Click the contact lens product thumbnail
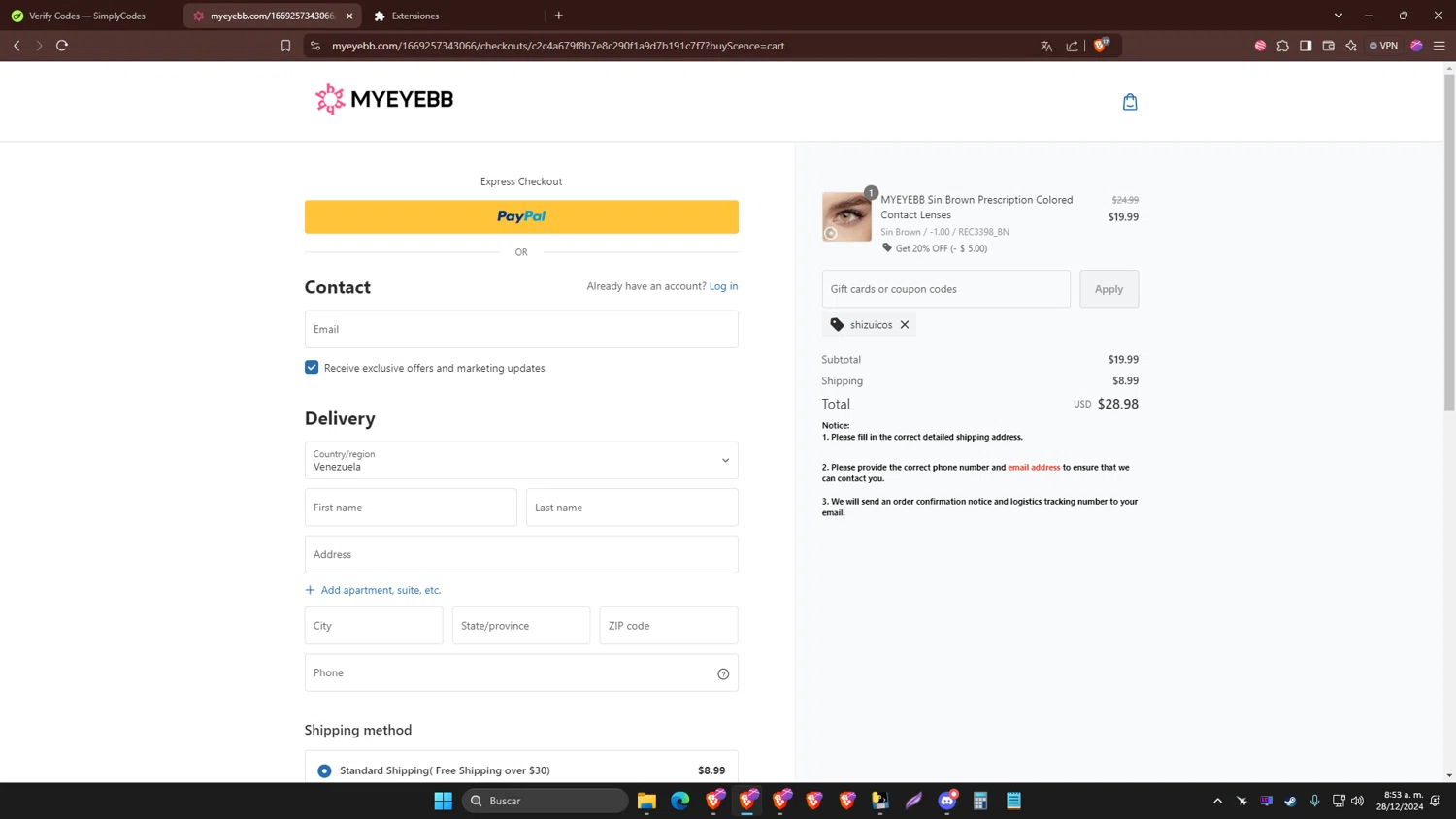The width and height of the screenshot is (1456, 819). pos(846,216)
